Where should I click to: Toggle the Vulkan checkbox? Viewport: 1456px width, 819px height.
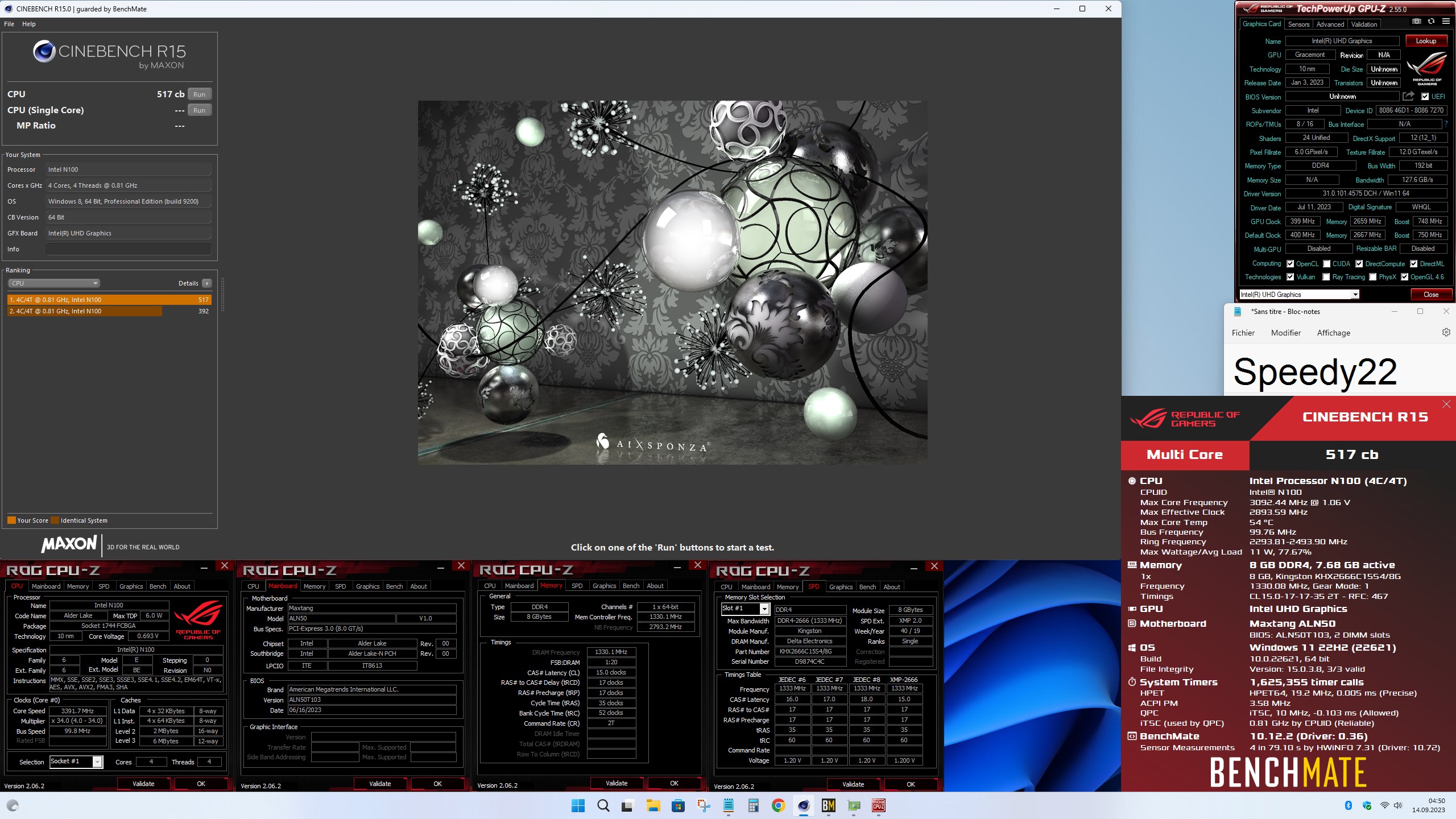click(1290, 277)
